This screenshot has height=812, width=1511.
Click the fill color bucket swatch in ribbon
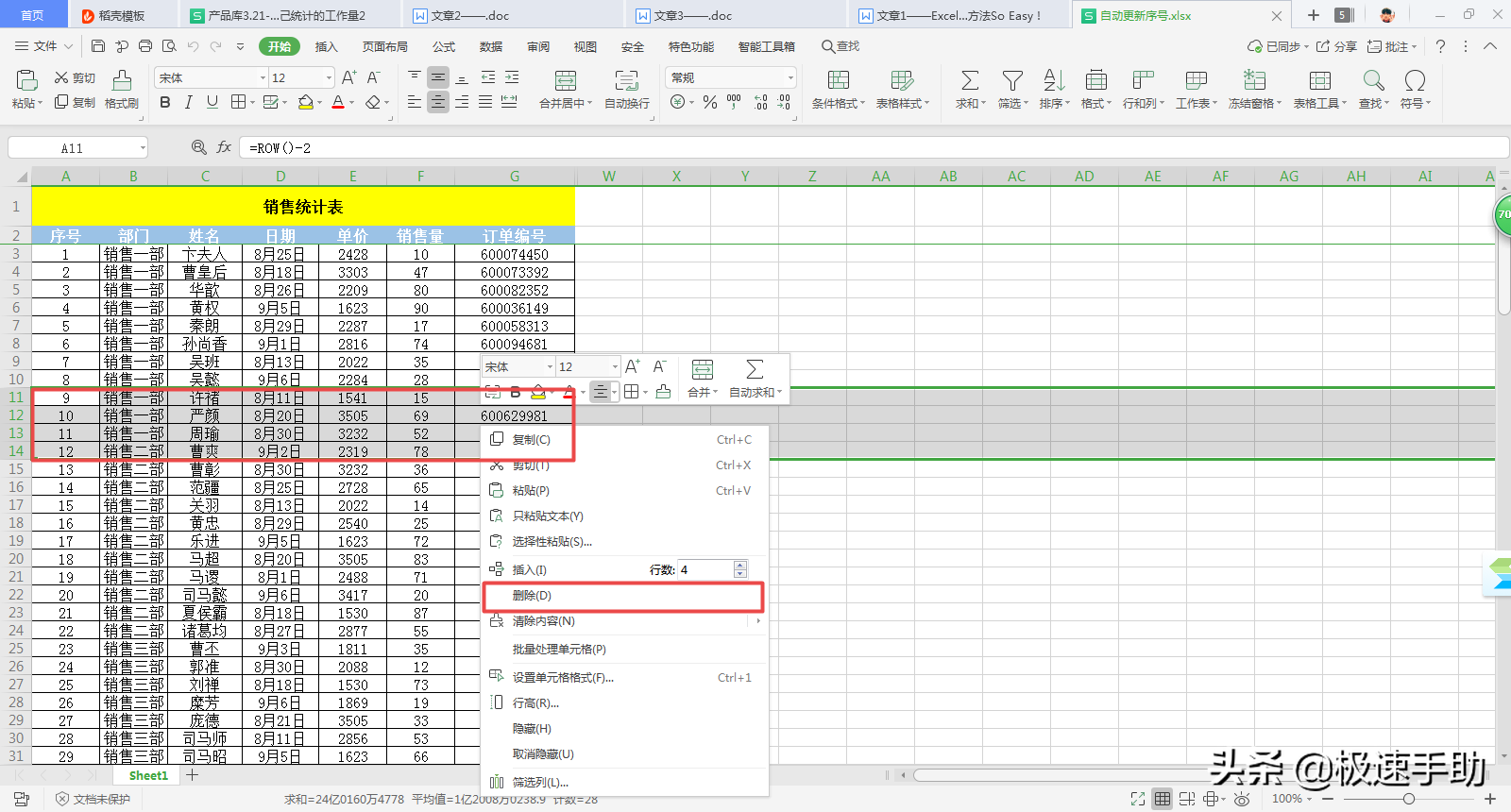point(305,102)
